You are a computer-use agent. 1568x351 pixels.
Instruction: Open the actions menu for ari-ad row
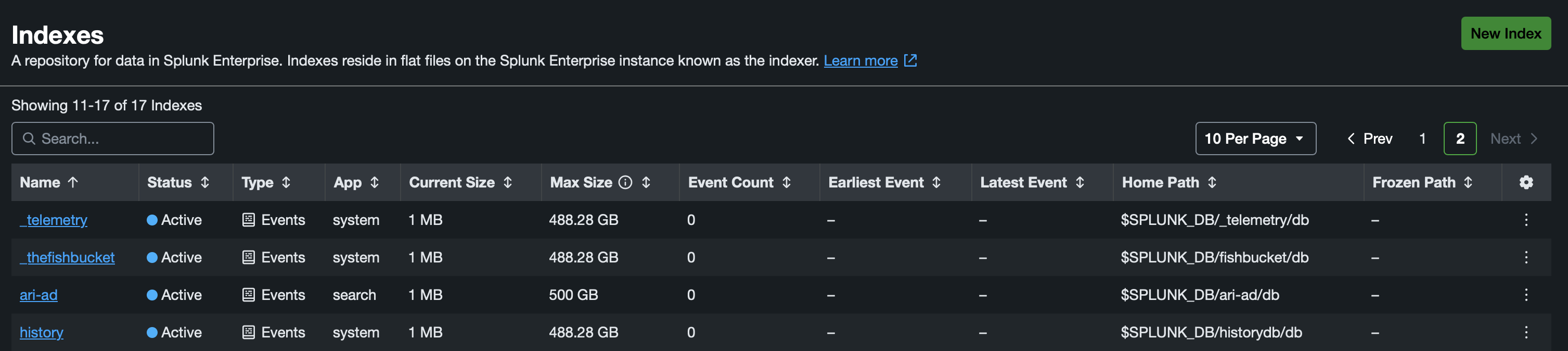pos(1525,295)
